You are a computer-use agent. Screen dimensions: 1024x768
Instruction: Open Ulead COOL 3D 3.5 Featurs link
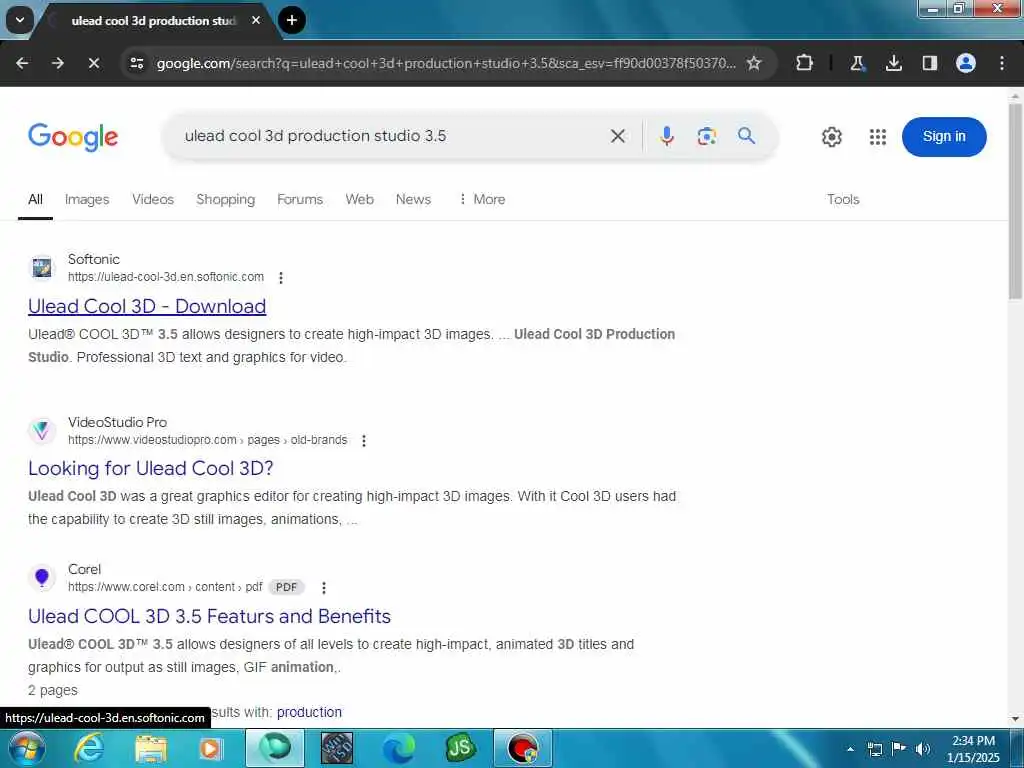tap(210, 616)
